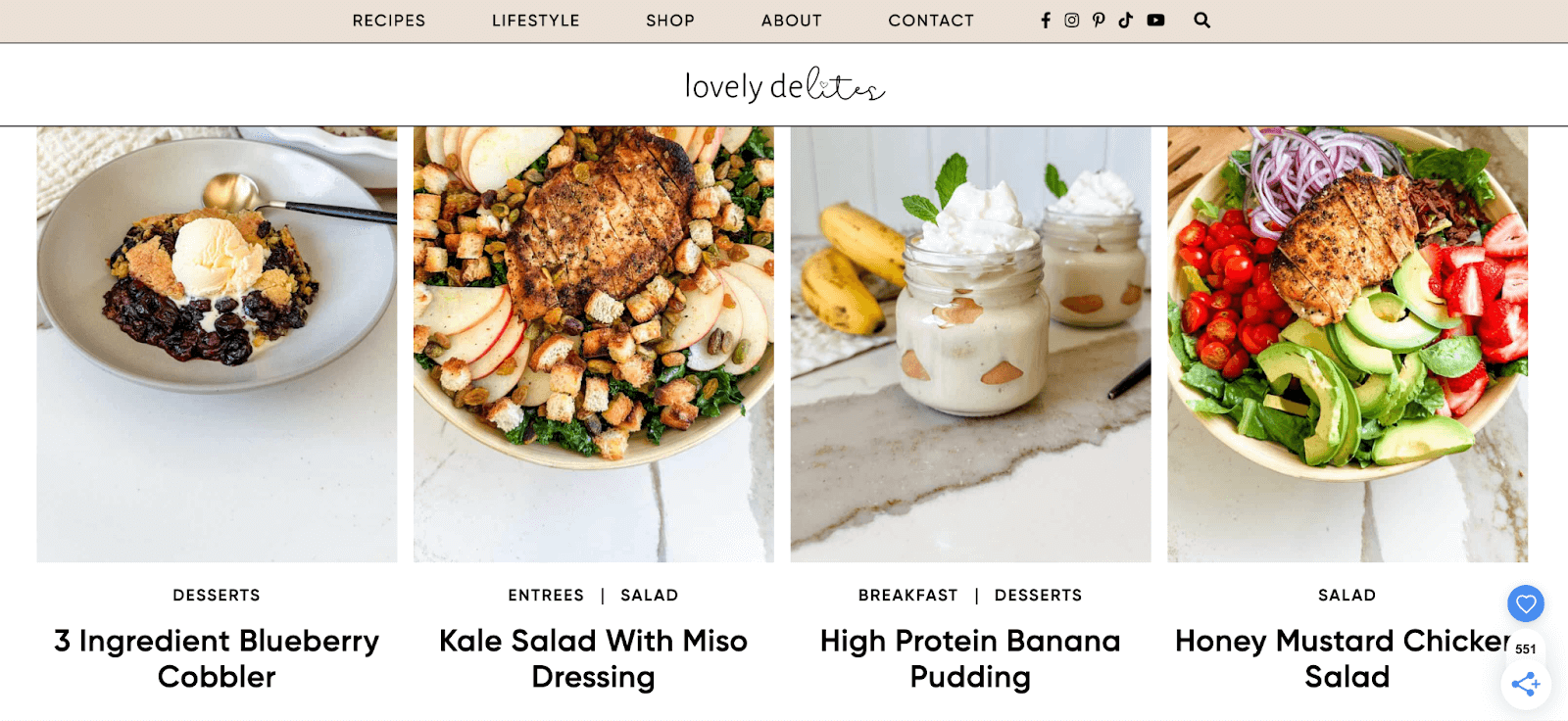Open the YouTube social icon

pos(1156,20)
